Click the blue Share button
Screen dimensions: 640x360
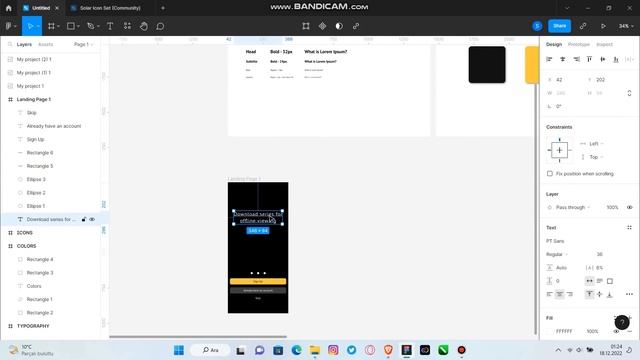pyautogui.click(x=559, y=26)
